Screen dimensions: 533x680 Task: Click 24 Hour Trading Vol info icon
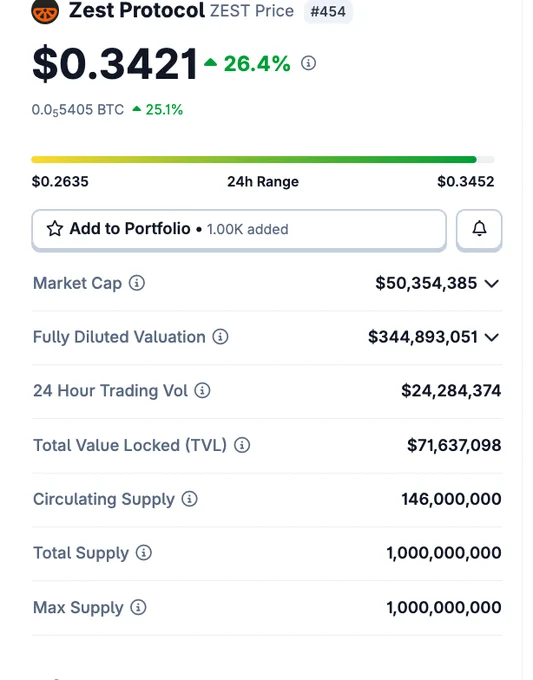[202, 391]
